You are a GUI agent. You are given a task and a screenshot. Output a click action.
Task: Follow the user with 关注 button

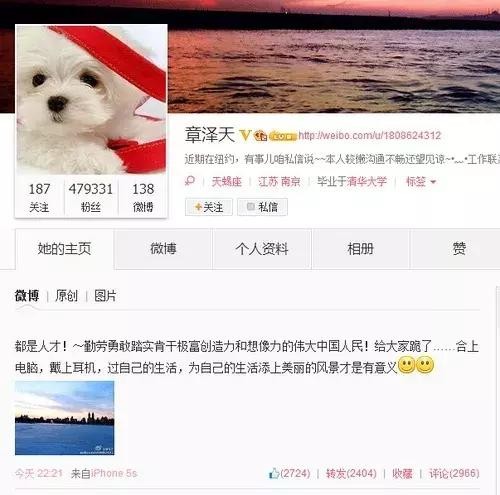tap(209, 207)
